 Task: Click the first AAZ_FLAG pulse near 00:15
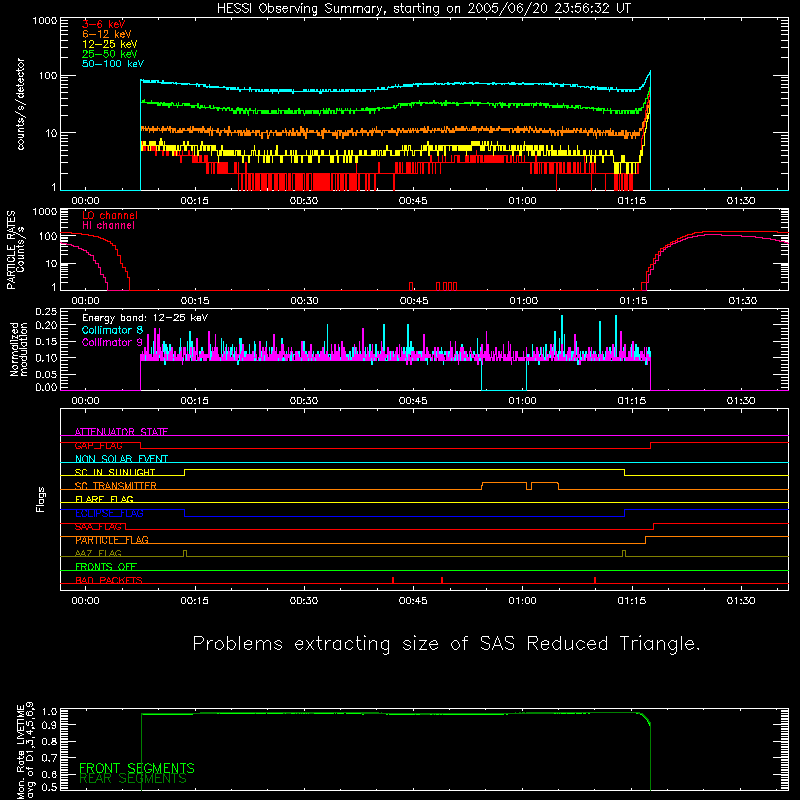tap(185, 554)
